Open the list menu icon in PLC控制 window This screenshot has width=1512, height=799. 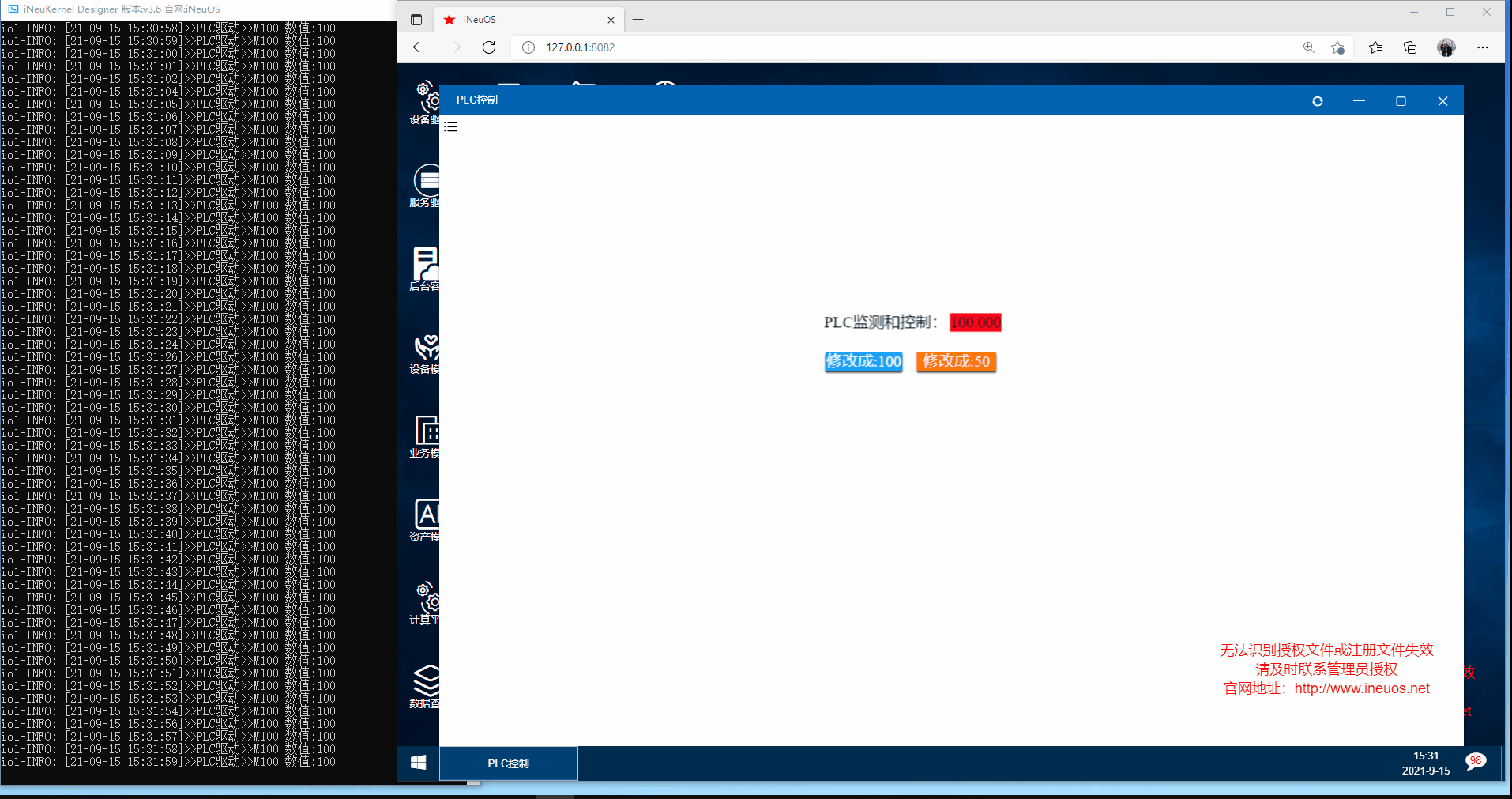451,126
